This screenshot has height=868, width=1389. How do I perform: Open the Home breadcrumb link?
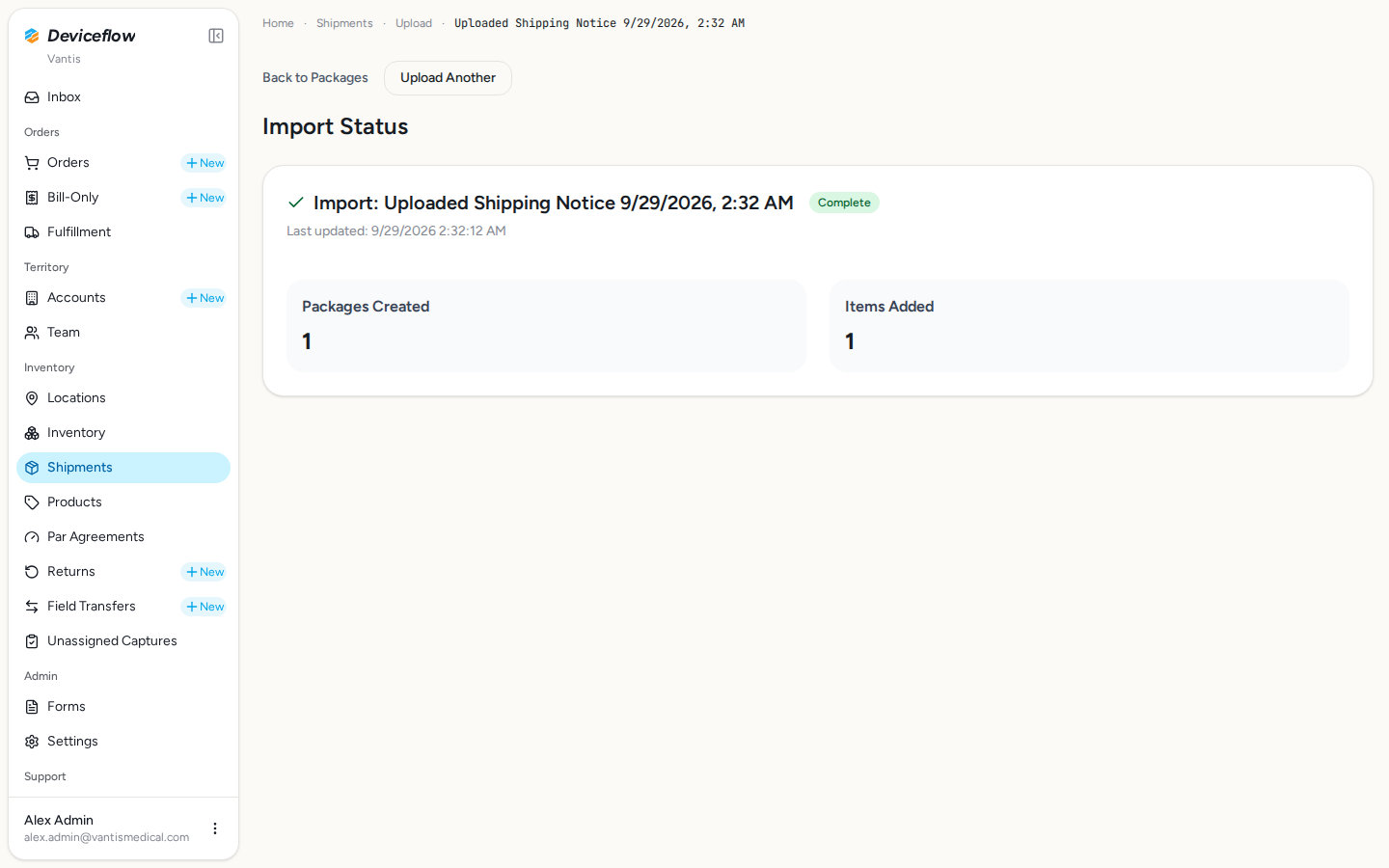[x=278, y=23]
